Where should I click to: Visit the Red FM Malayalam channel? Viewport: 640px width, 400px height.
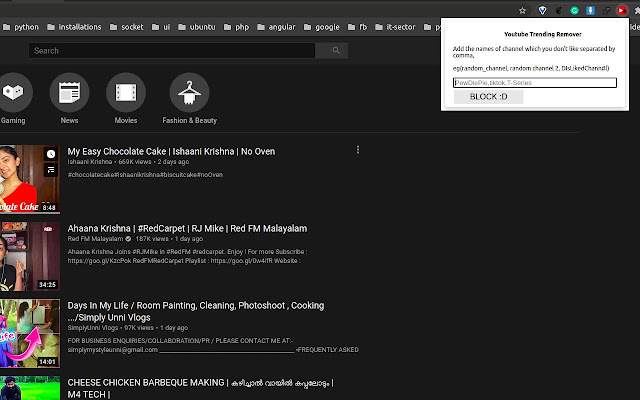[95, 239]
